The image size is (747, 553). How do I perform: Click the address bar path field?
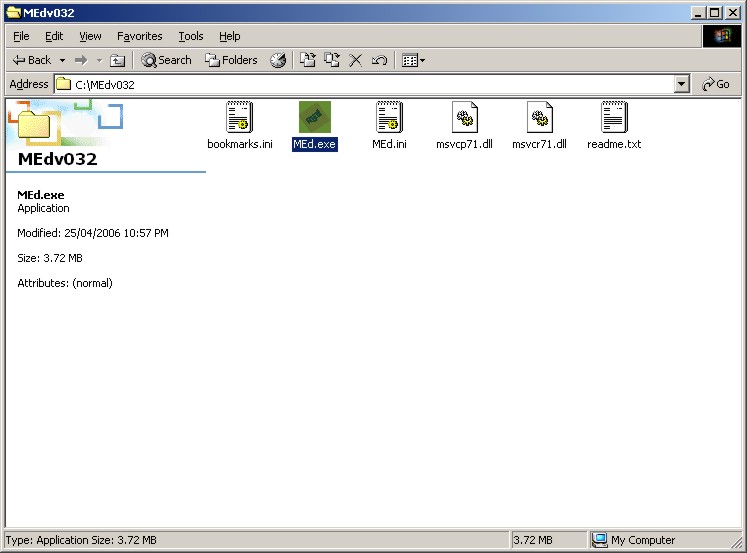click(x=364, y=85)
